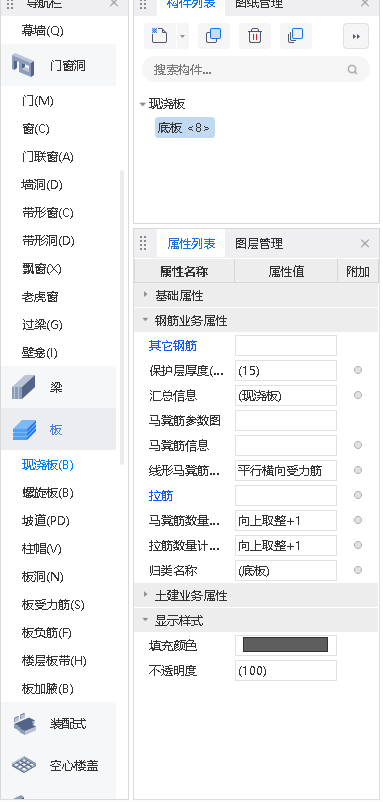Expand the 基础属性 section
The height and width of the screenshot is (802, 383).
[145, 295]
